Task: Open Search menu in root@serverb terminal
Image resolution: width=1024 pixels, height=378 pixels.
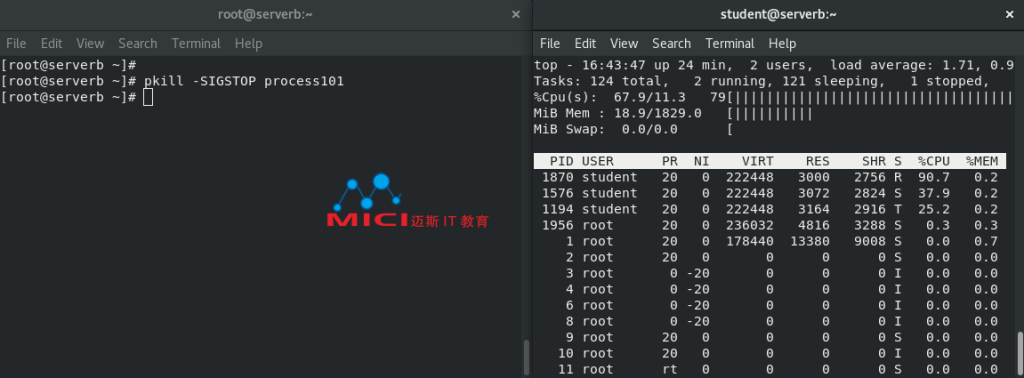Action: point(138,44)
